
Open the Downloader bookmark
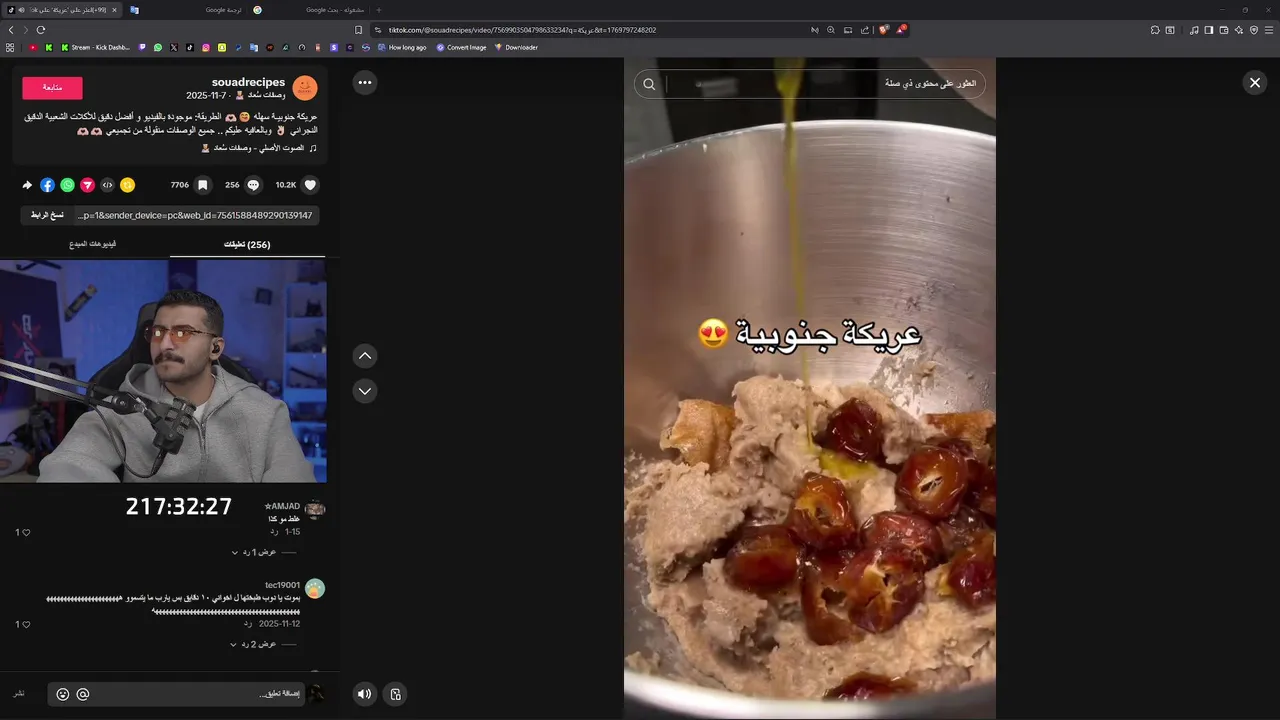point(516,47)
